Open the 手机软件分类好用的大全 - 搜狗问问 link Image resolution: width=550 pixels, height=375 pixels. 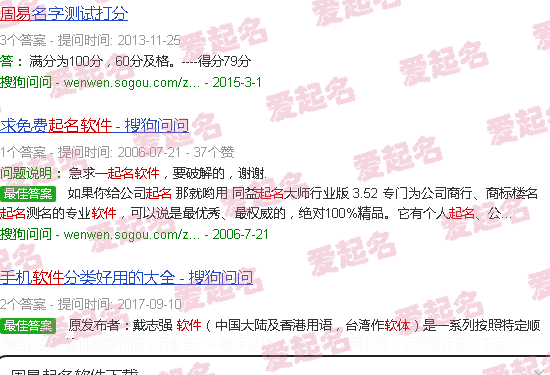(x=126, y=277)
